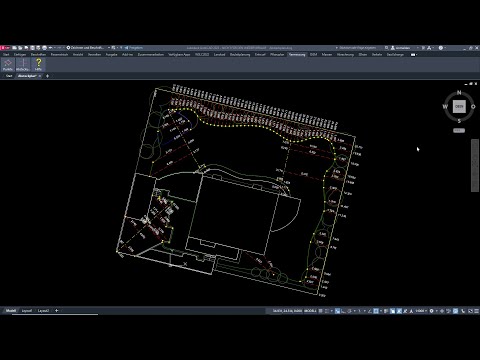Screen dimensions: 480x360
Task: Add a new layout with plus icon
Action: click(56, 310)
